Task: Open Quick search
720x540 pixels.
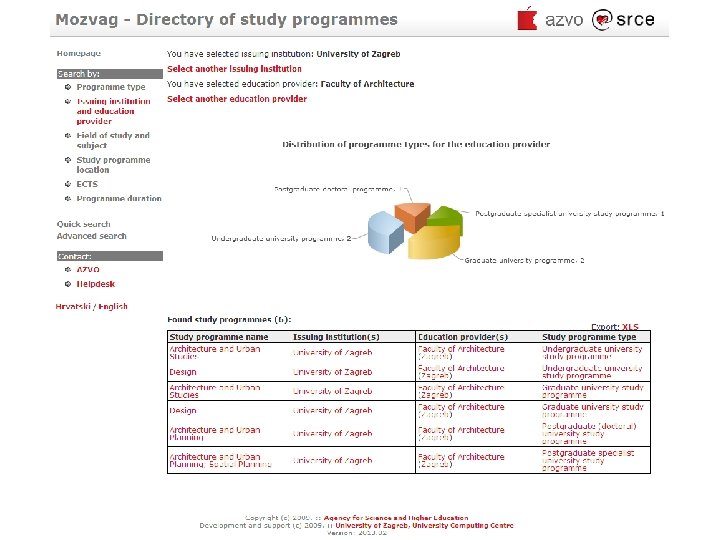Action: tap(84, 224)
